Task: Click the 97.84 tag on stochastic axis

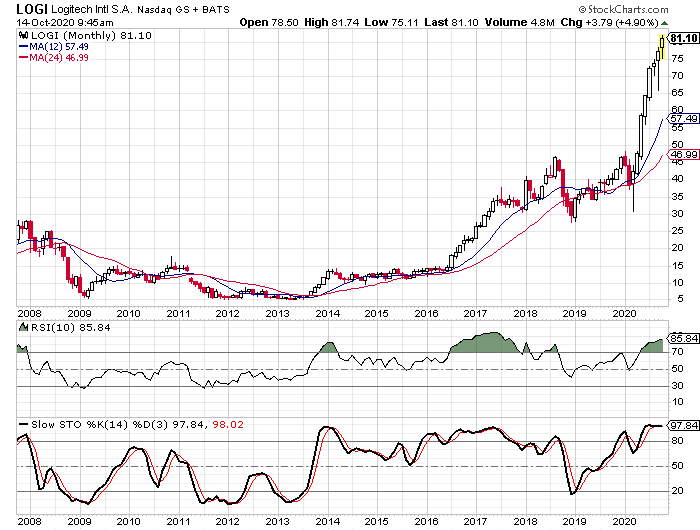Action: (x=683, y=426)
